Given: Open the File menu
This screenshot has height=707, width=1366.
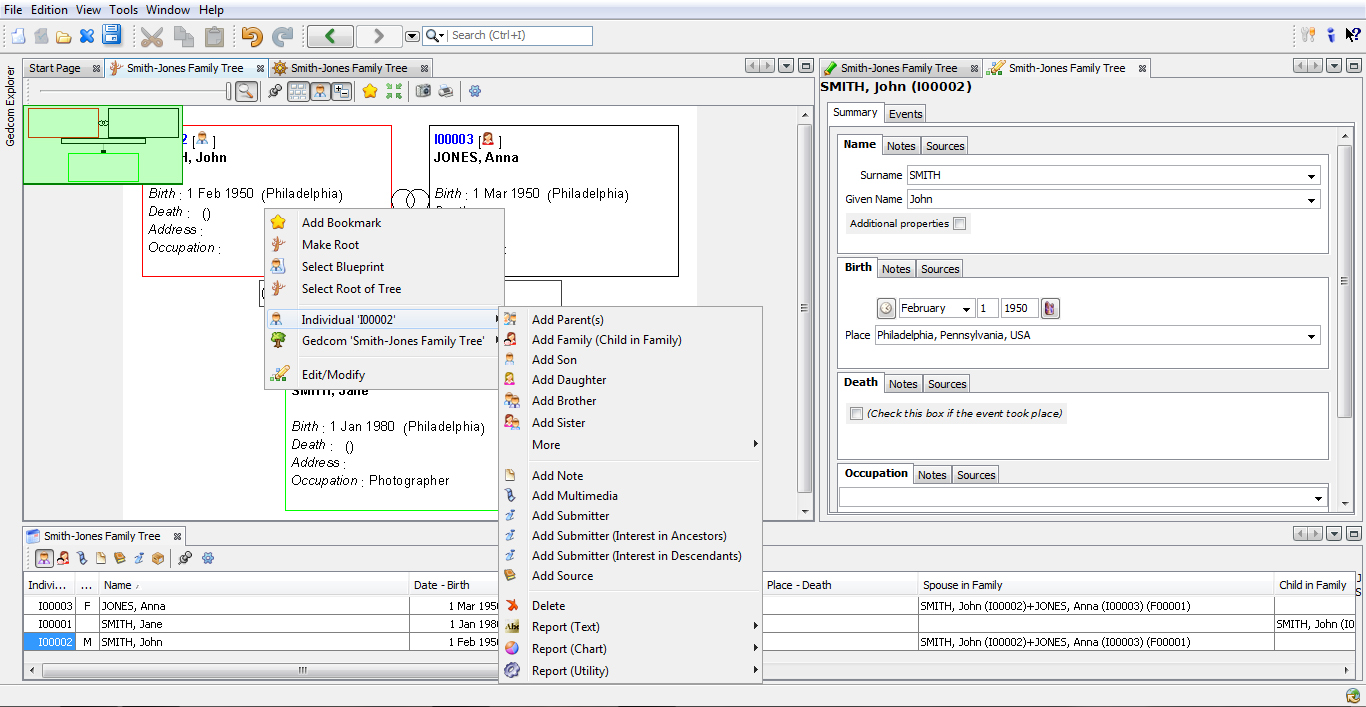Looking at the screenshot, I should coord(13,10).
